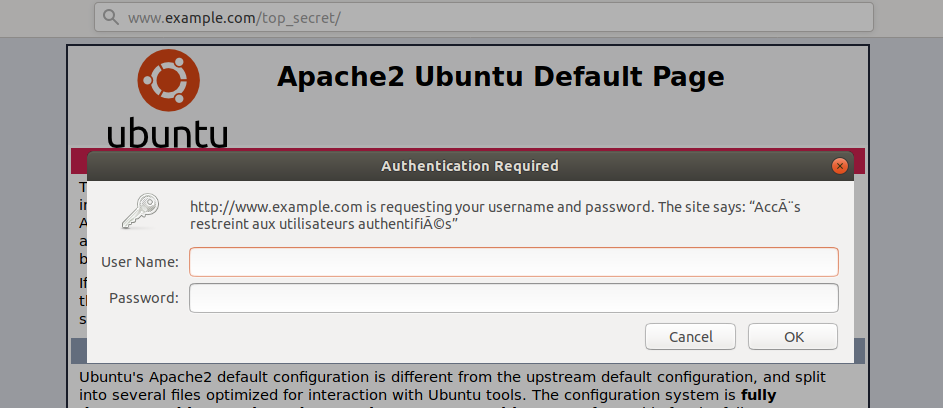Focus the Password input field
Screen dimensions: 943x408
pos(513,298)
